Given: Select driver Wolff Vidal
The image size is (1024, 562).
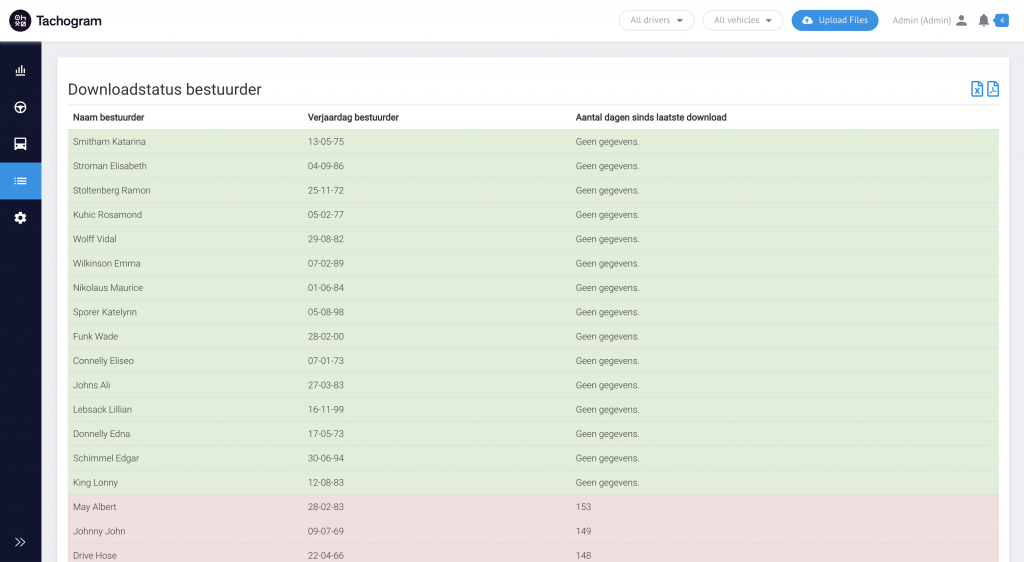Looking at the screenshot, I should 95,239.
